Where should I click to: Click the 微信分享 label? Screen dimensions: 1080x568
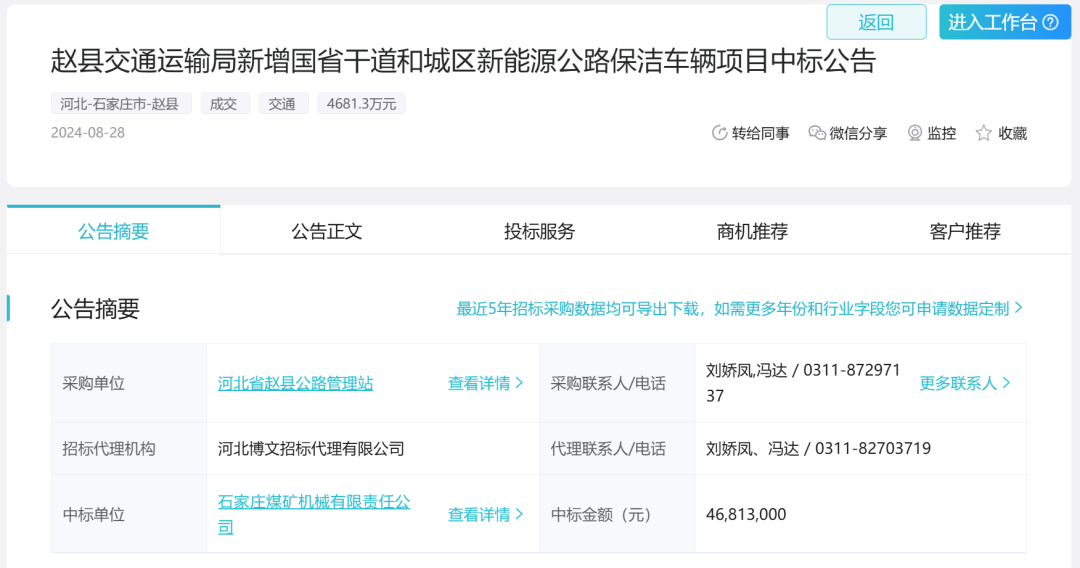[x=858, y=134]
